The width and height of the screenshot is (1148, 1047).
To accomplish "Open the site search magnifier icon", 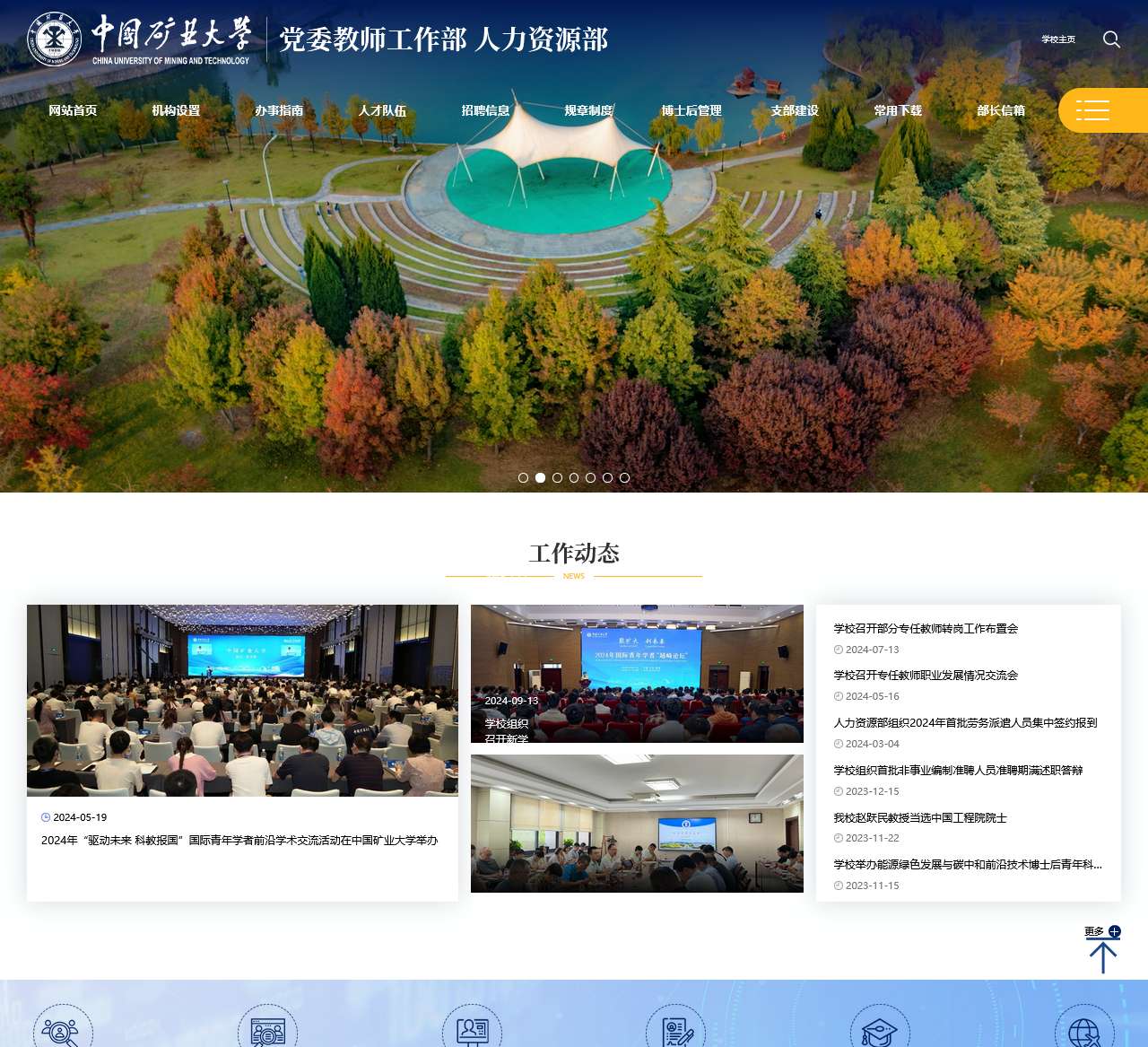I will point(1111,39).
